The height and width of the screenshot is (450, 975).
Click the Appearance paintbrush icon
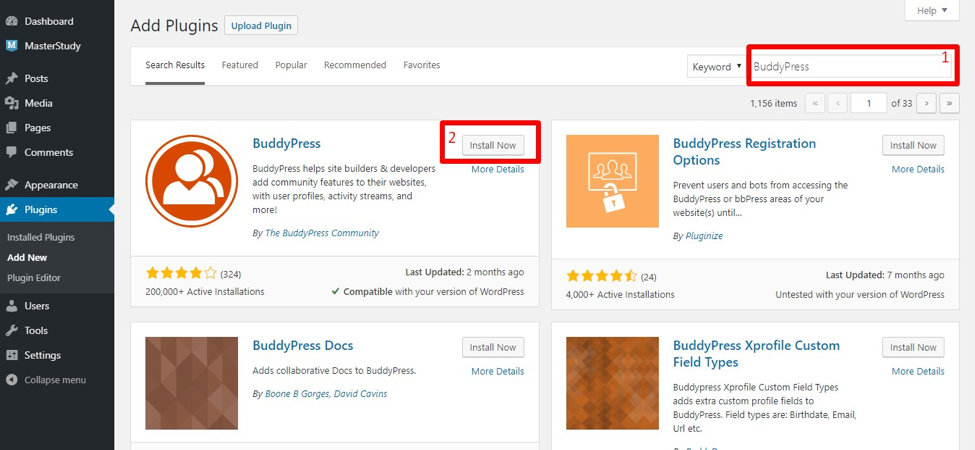pos(12,185)
